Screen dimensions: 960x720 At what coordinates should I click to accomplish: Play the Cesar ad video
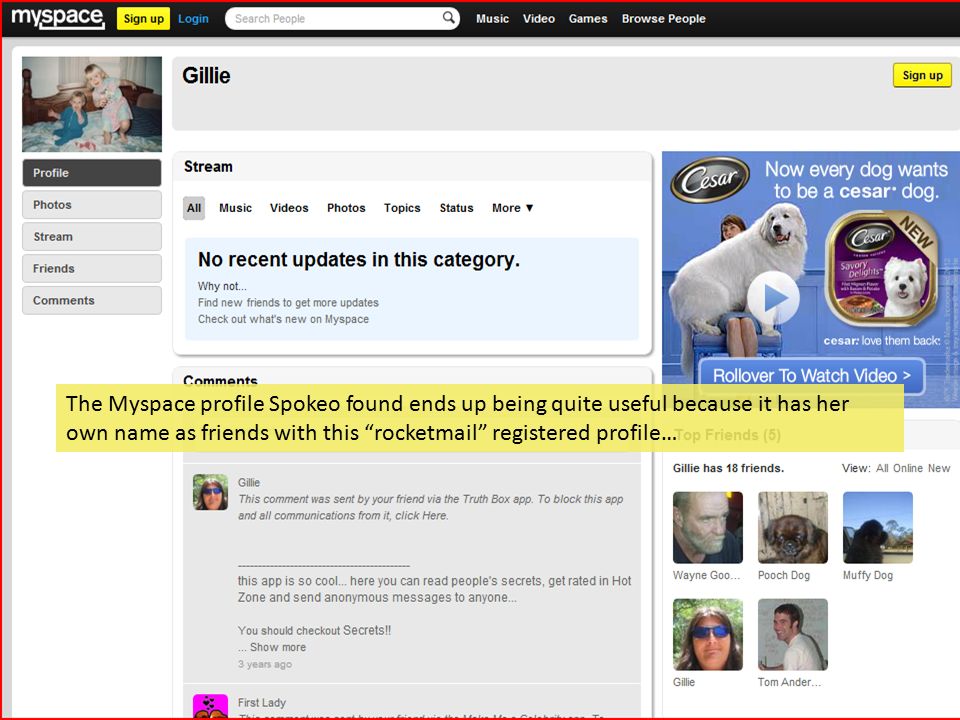coord(773,298)
